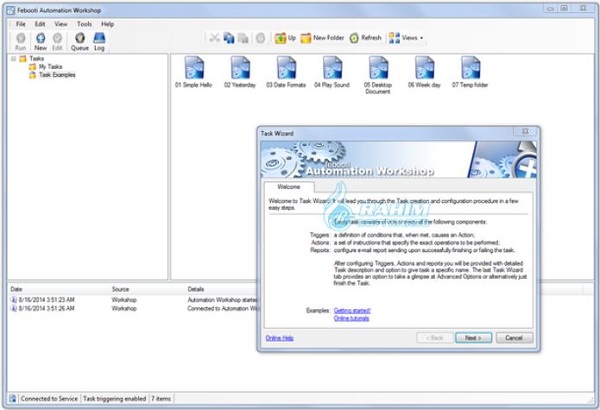Click the status bar service icon
Viewport: 600px width, 410px height.
point(13,399)
